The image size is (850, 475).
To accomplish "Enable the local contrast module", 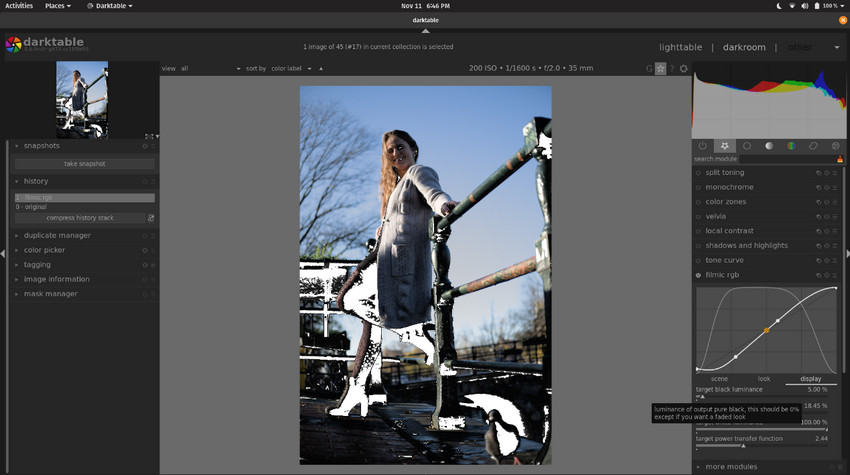I will (698, 232).
